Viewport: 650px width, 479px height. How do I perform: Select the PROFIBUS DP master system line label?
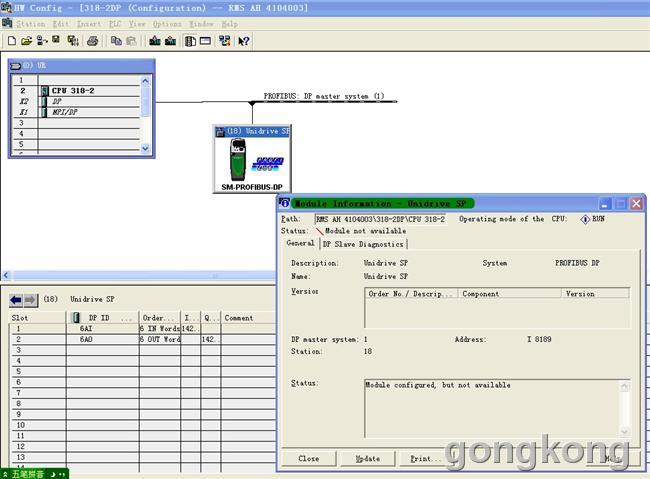click(324, 96)
